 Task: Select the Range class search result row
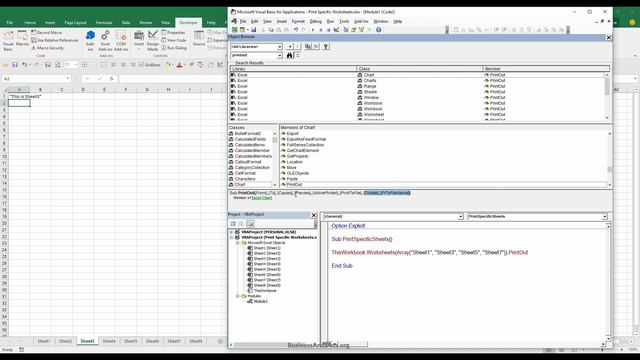[418, 86]
